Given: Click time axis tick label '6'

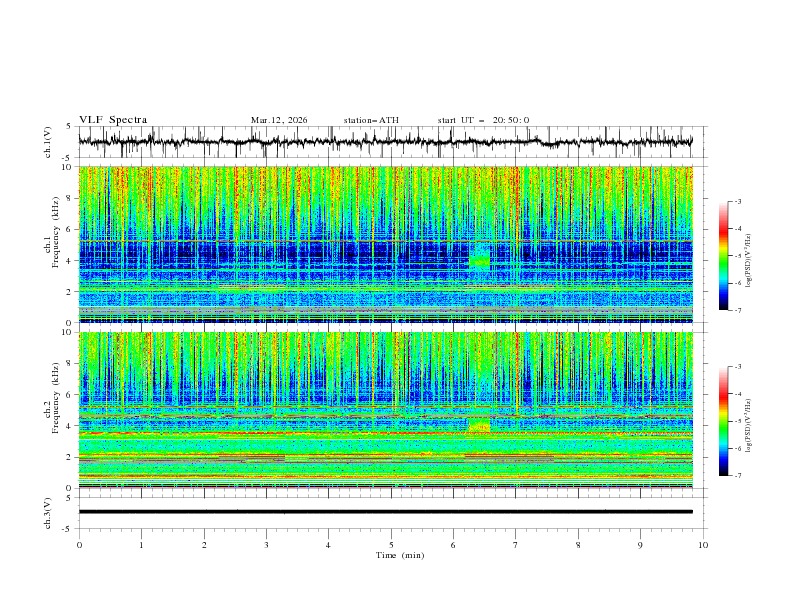Looking at the screenshot, I should tap(453, 545).
